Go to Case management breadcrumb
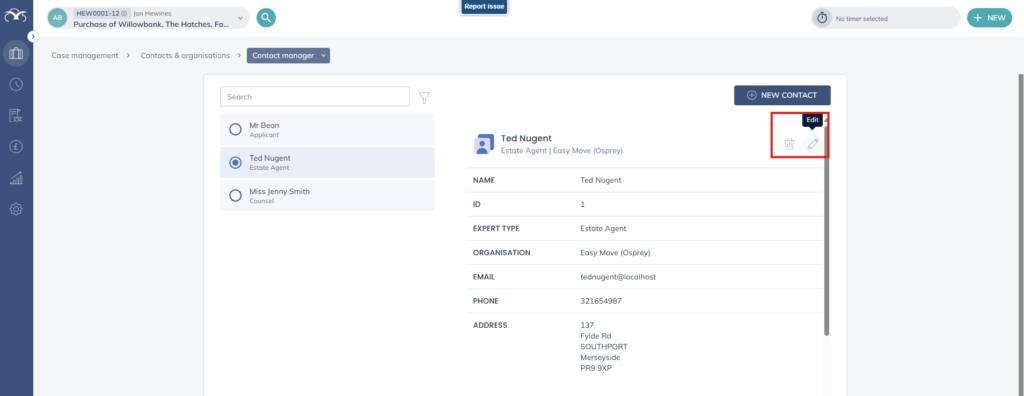Image resolution: width=1024 pixels, height=396 pixels. pyautogui.click(x=85, y=56)
